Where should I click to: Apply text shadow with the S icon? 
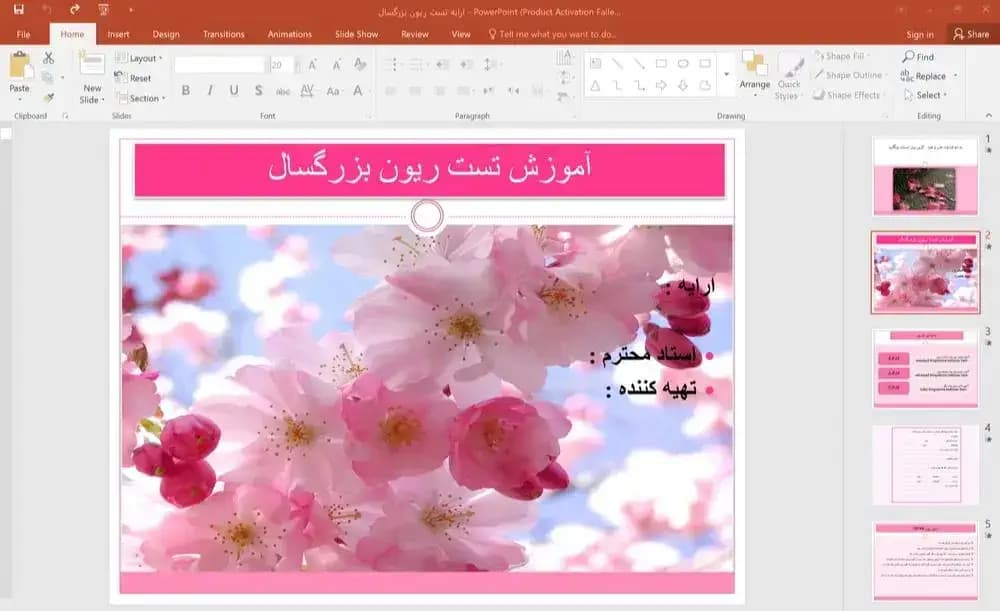coord(258,91)
